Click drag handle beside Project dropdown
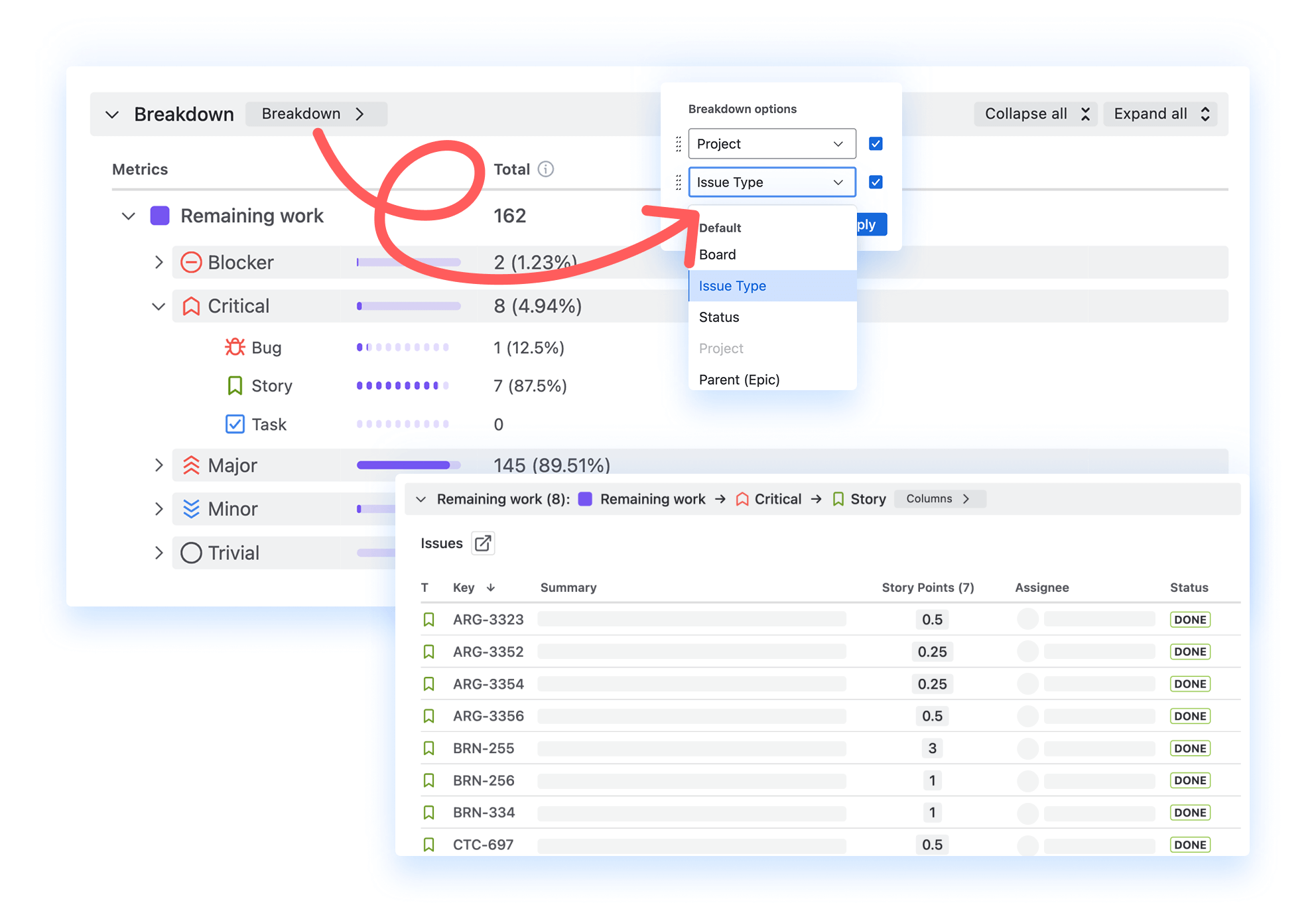Viewport: 1316px width, 921px height. pyautogui.click(x=678, y=144)
